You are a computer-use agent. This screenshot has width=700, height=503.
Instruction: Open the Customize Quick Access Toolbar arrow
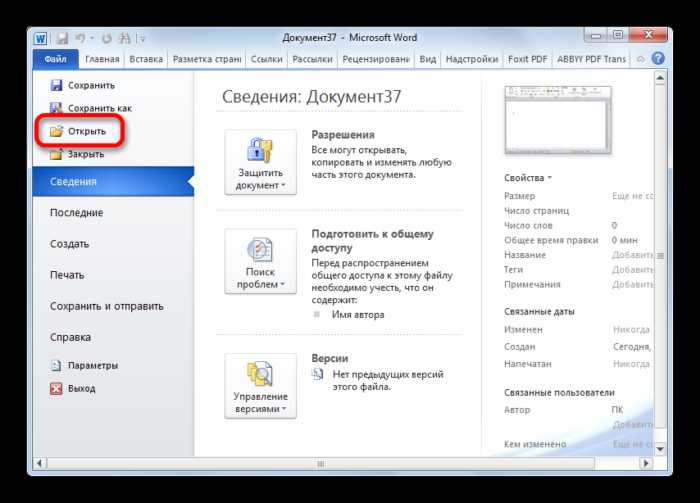coord(142,39)
